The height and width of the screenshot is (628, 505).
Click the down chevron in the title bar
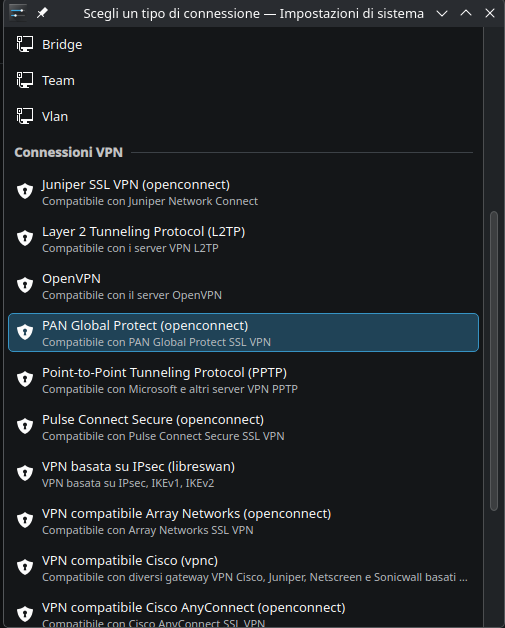[442, 13]
